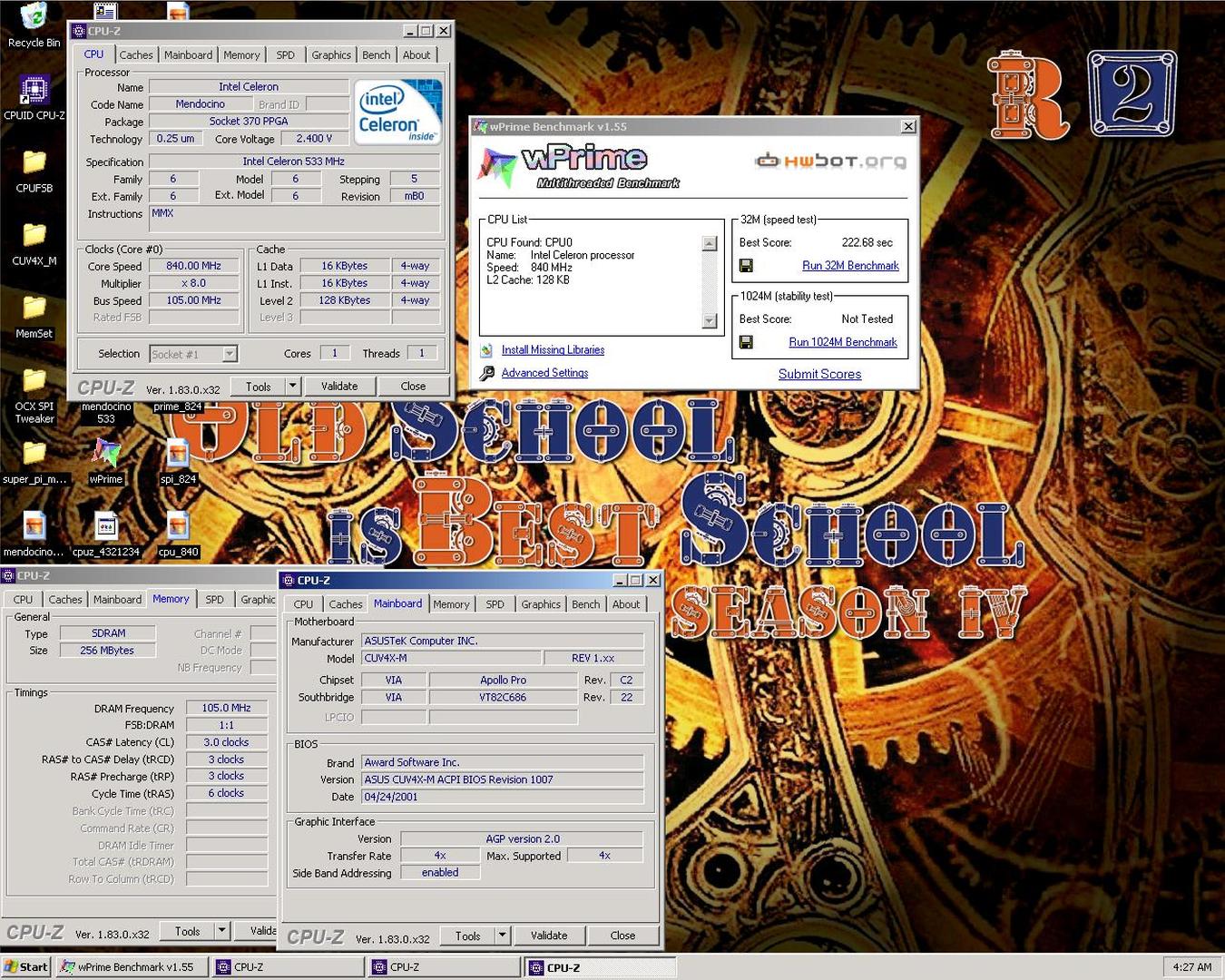Click Submit Scores link
The height and width of the screenshot is (980, 1225).
click(819, 374)
